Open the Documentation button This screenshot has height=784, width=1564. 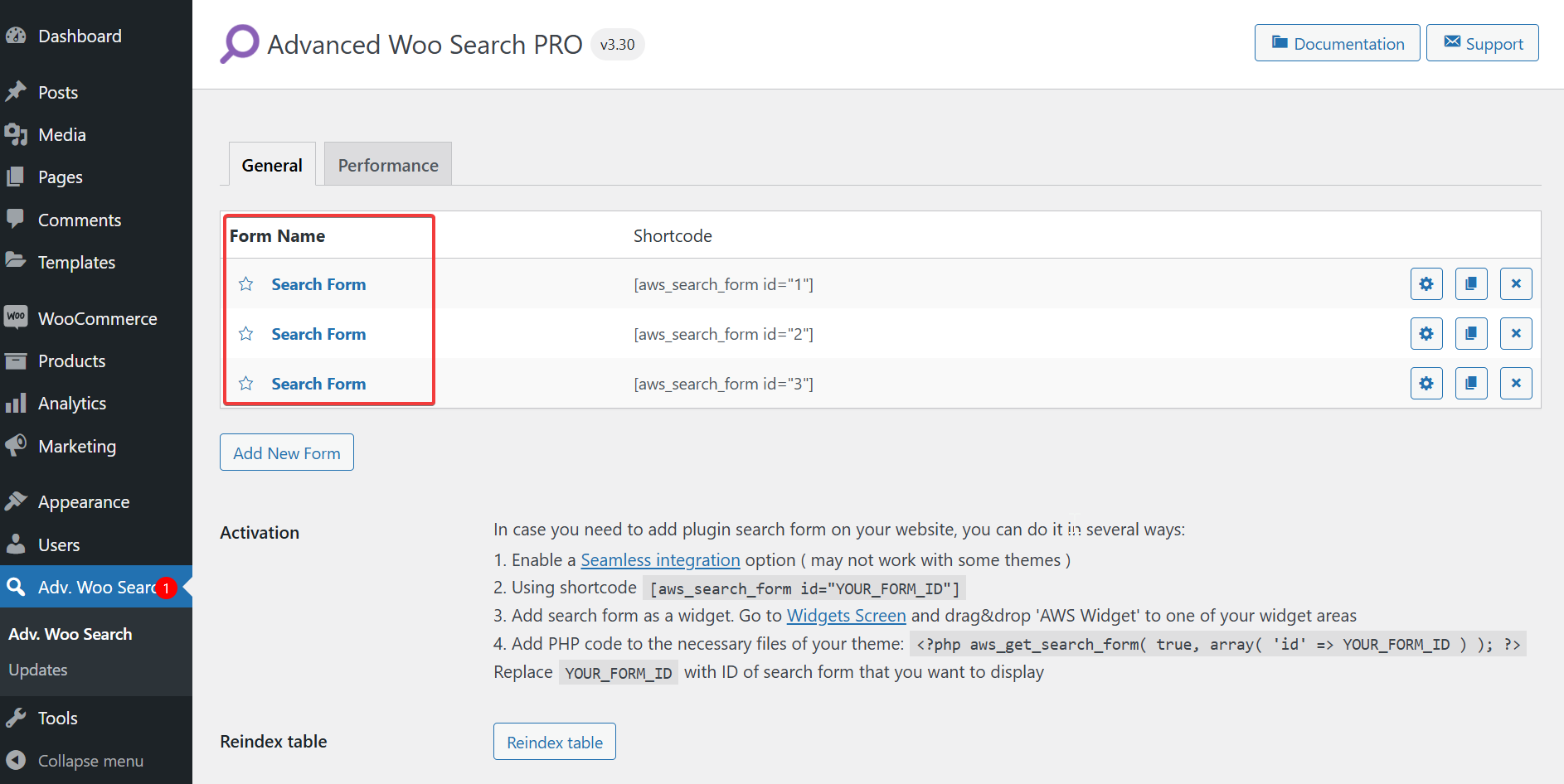point(1338,43)
